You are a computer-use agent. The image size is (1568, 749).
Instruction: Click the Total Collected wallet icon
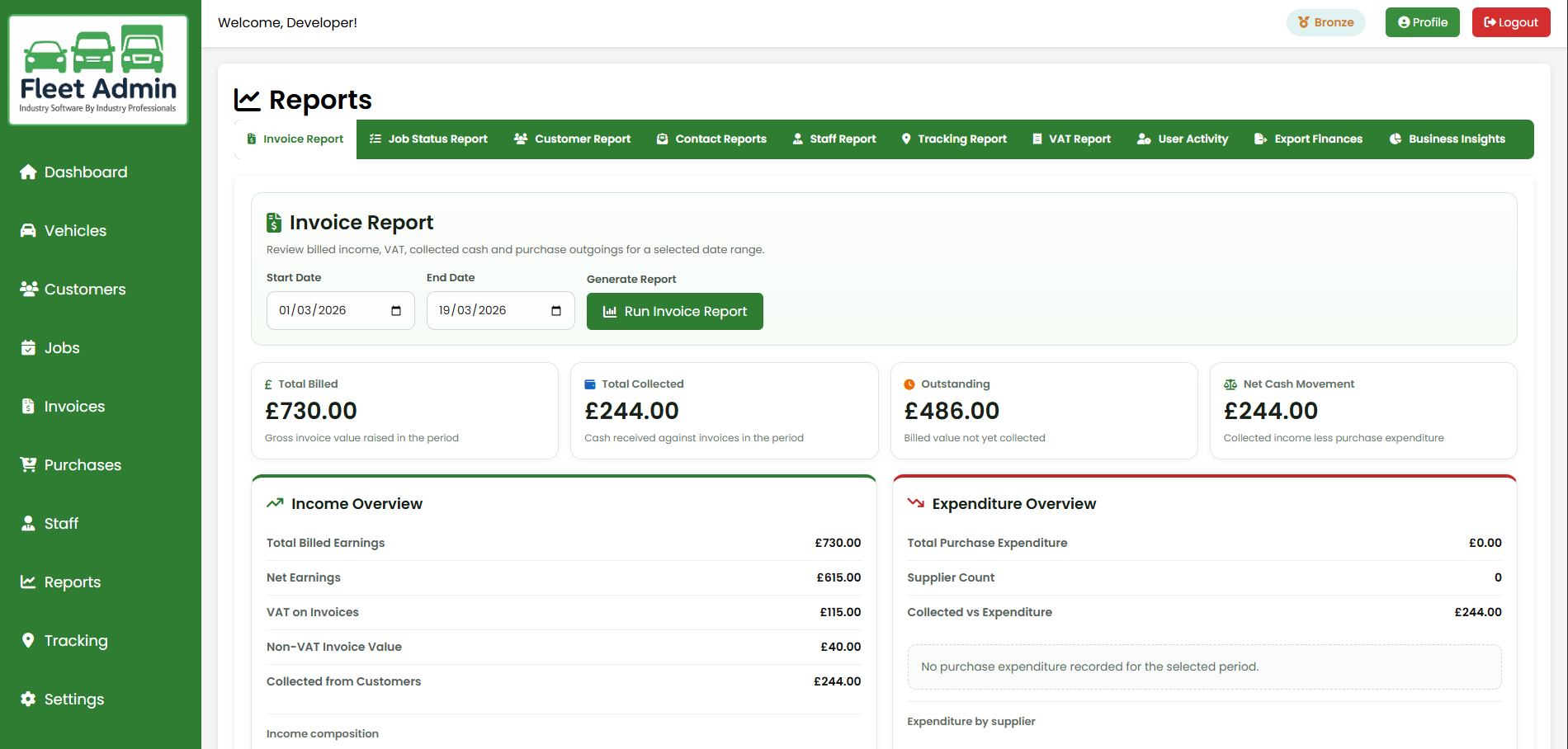coord(590,384)
